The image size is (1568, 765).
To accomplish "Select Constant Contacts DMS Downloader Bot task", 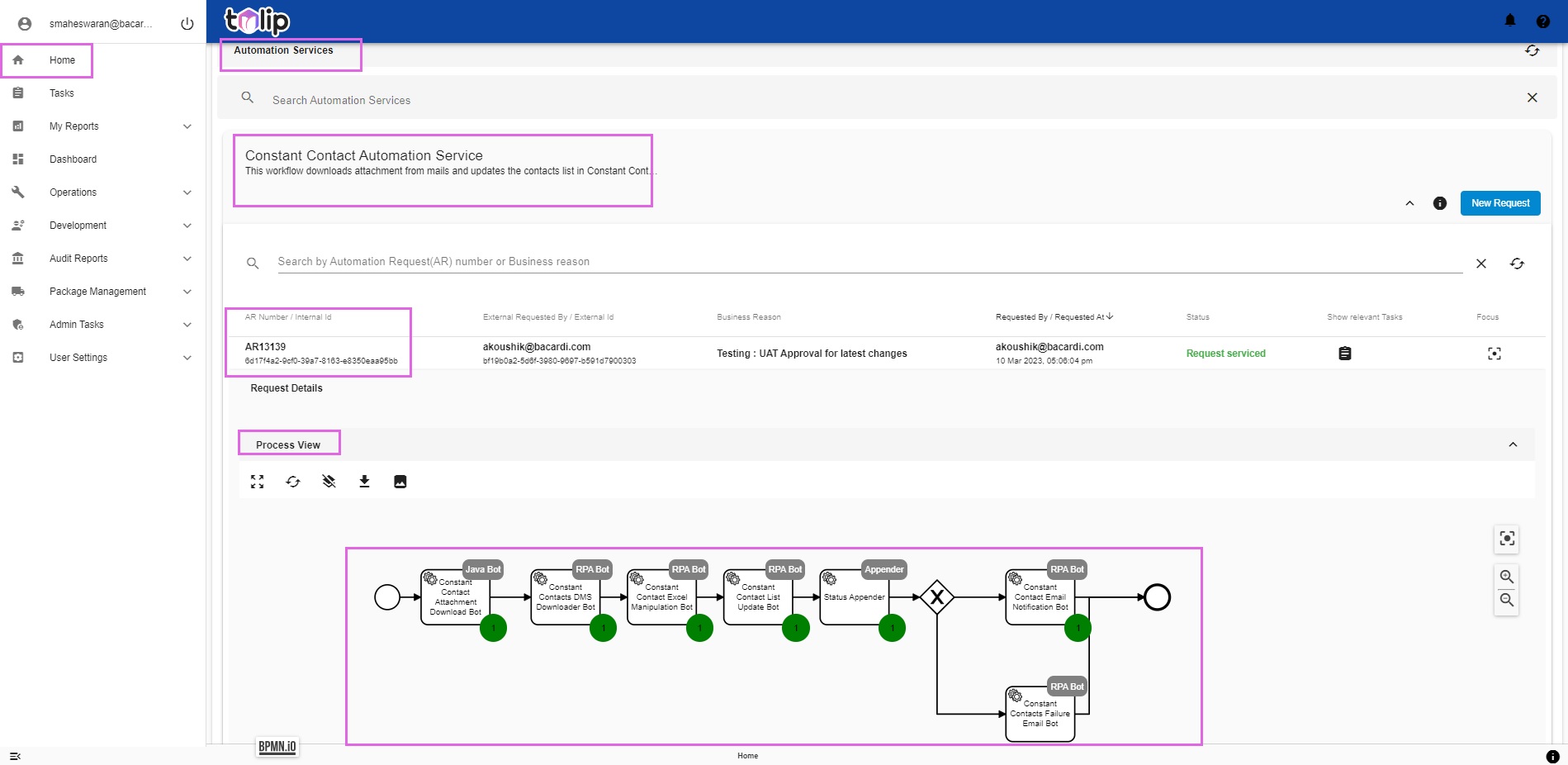I will point(566,597).
